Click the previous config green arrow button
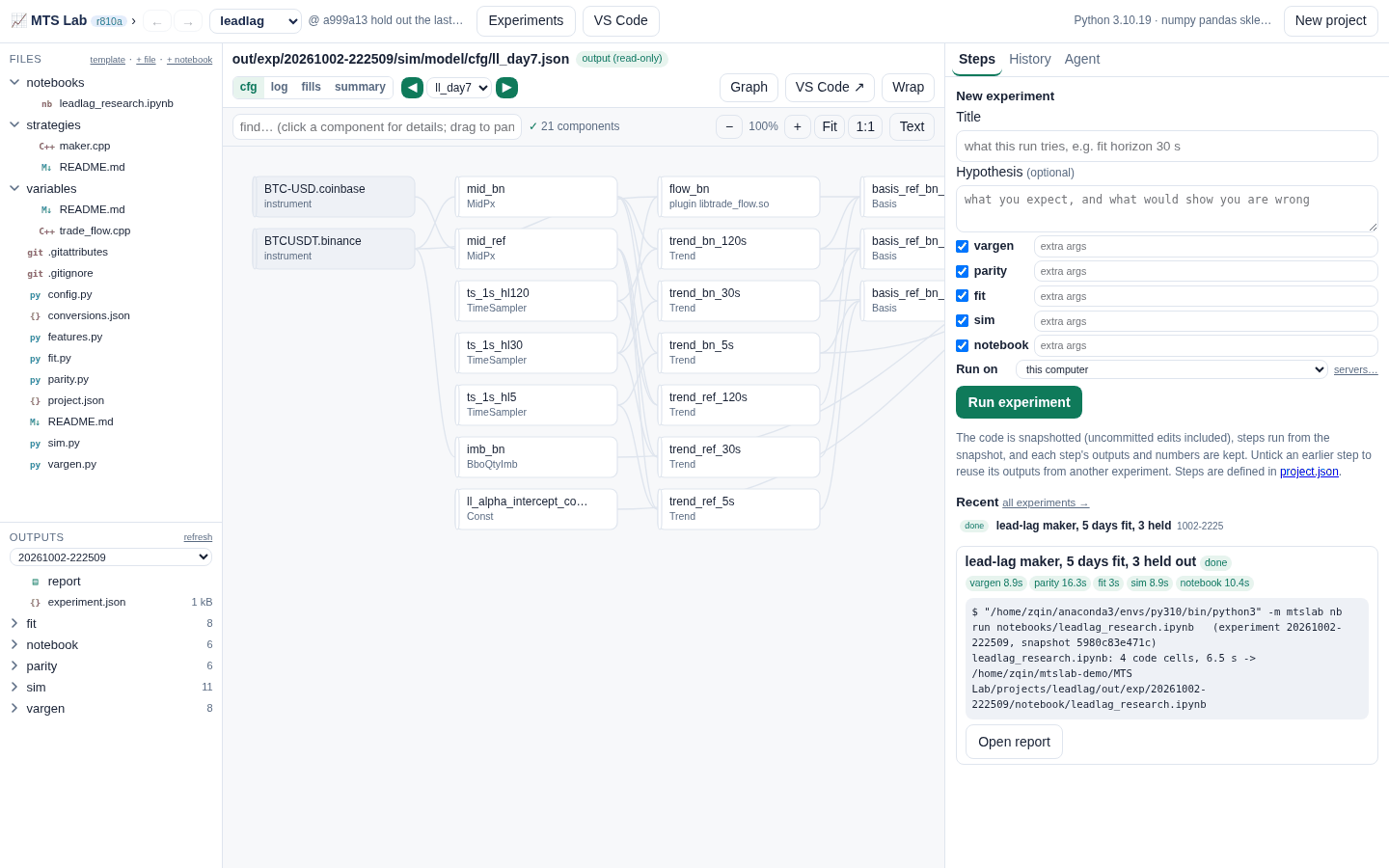Screen dimensions: 1389x868 412,88
